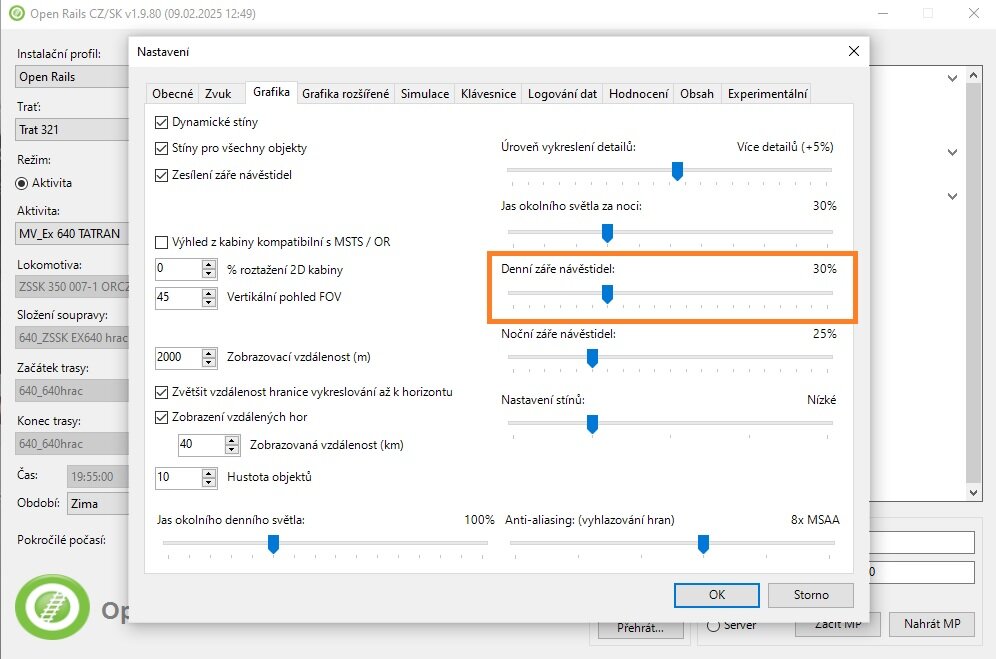The image size is (996, 659).
Task: Switch to the Zvuk tab
Action: (218, 94)
